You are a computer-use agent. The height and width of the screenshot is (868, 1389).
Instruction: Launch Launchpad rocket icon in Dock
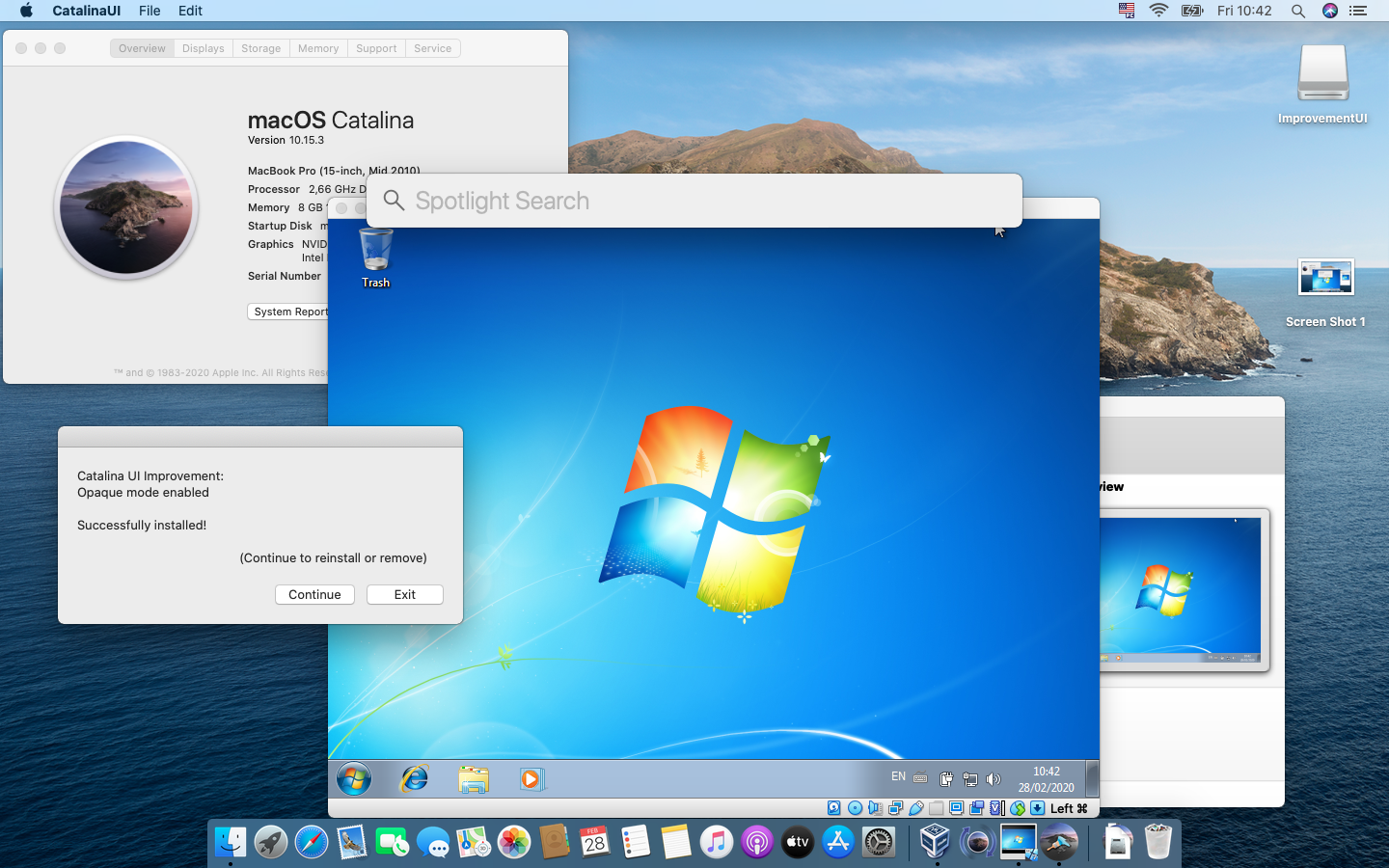[271, 842]
